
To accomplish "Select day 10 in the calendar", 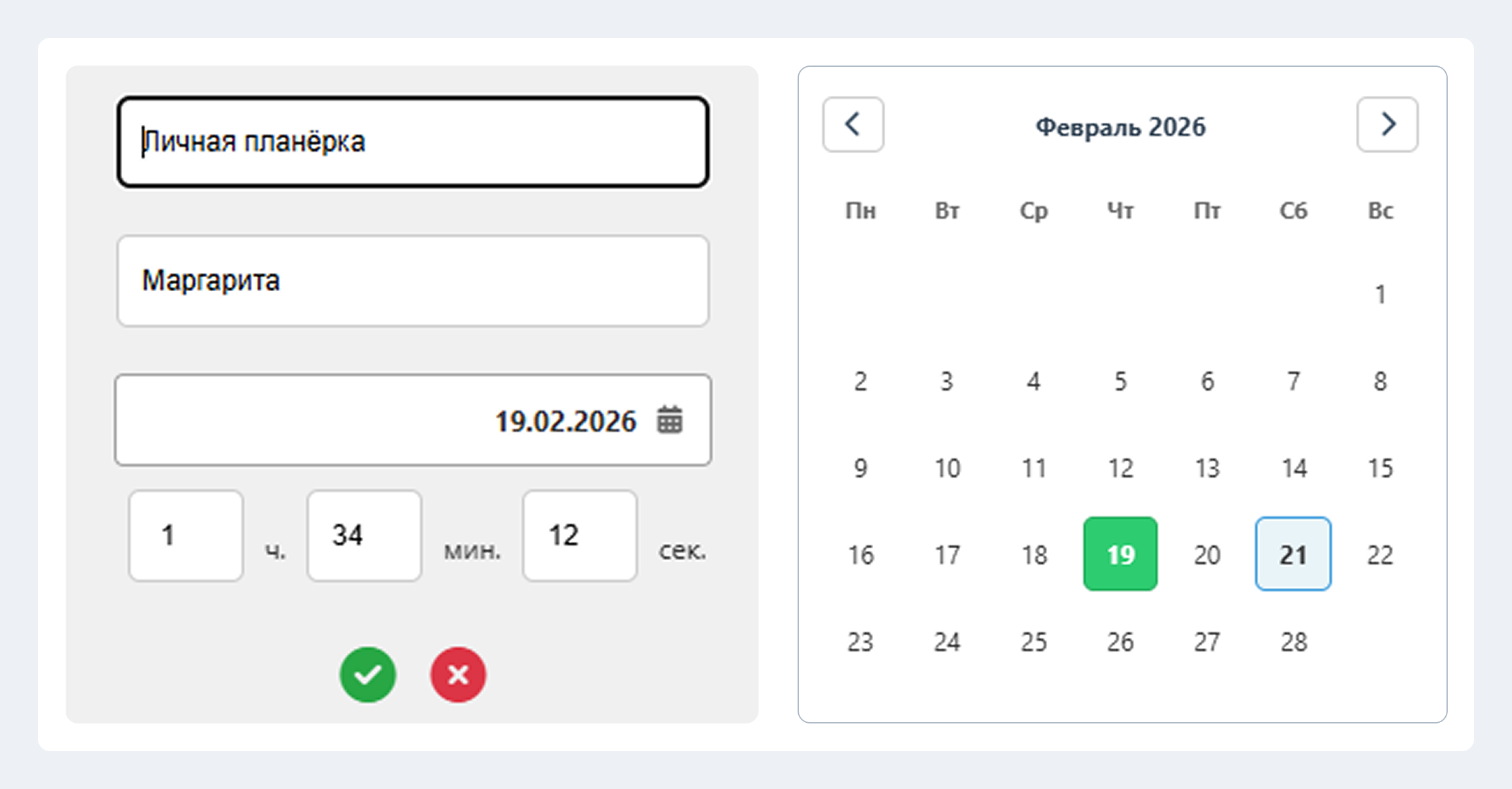I will click(947, 468).
